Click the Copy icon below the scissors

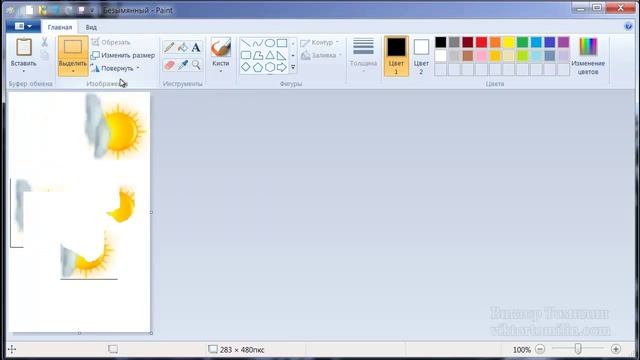(44, 56)
